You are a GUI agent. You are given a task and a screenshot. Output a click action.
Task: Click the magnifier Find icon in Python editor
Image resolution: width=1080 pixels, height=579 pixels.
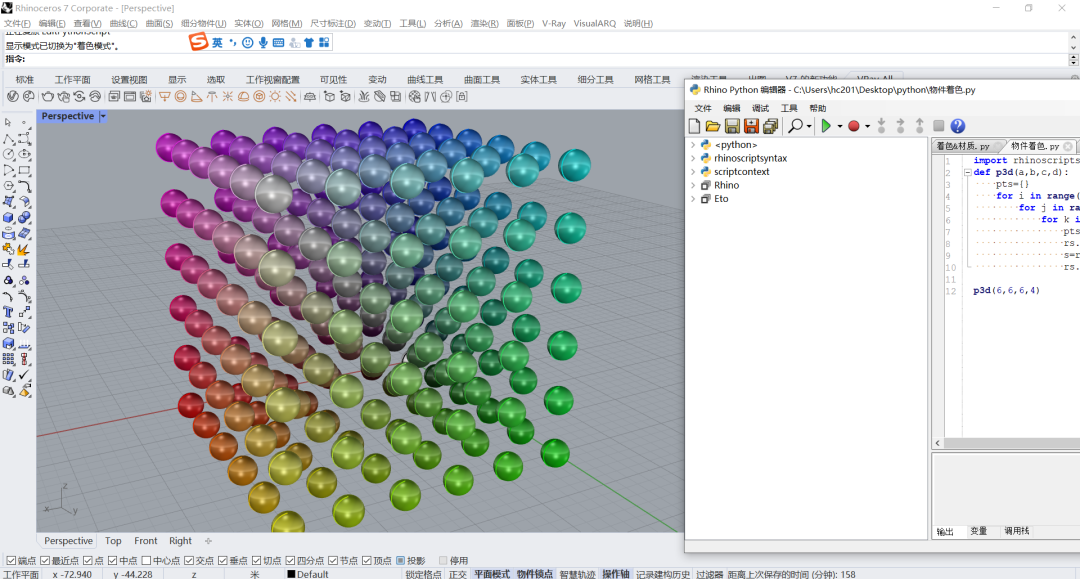(x=796, y=126)
